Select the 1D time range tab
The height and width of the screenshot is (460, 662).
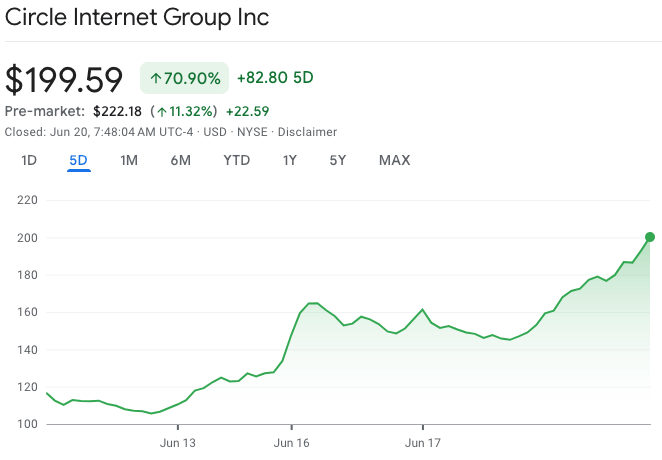tap(29, 160)
